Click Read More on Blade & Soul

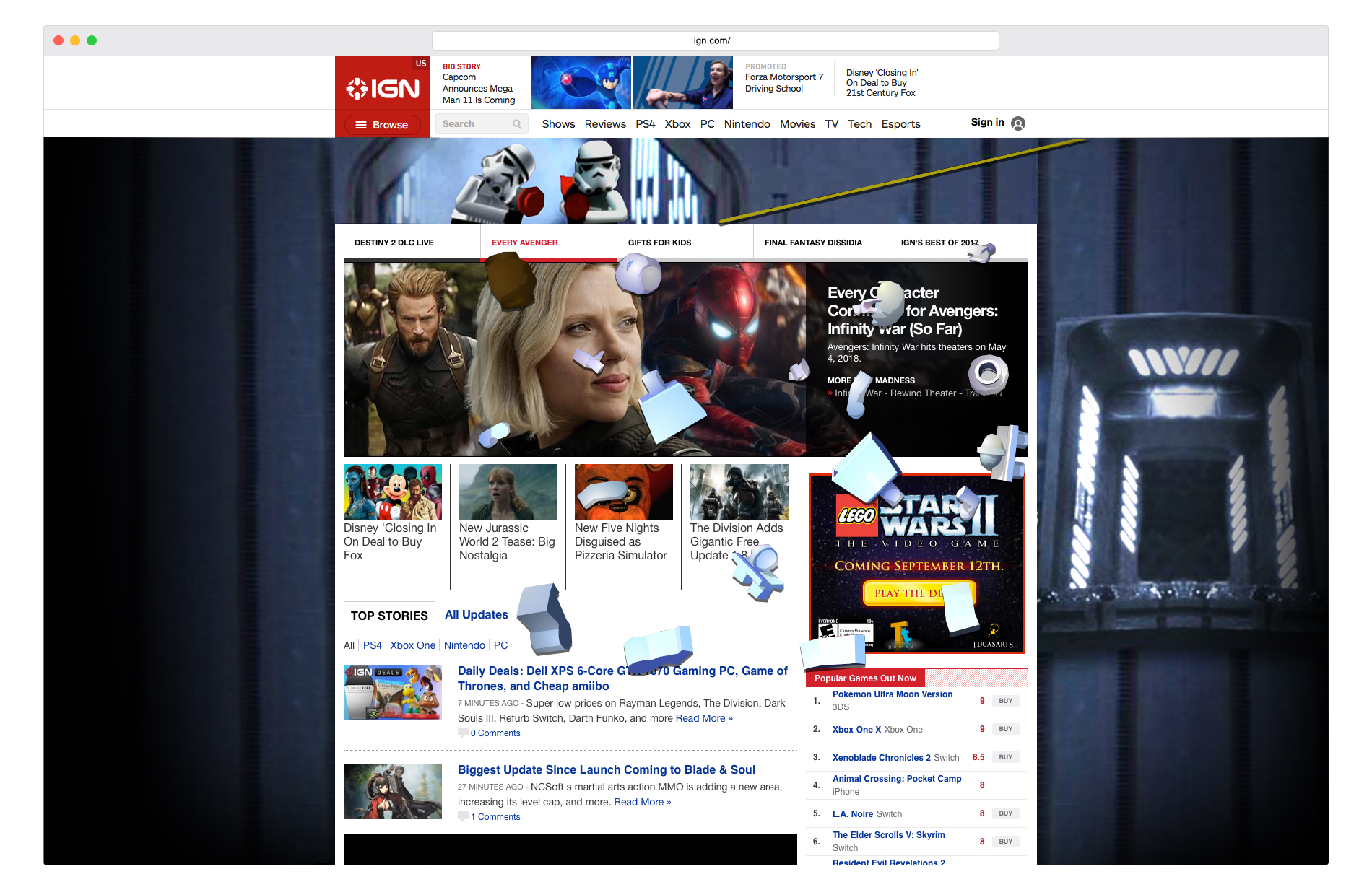643,802
